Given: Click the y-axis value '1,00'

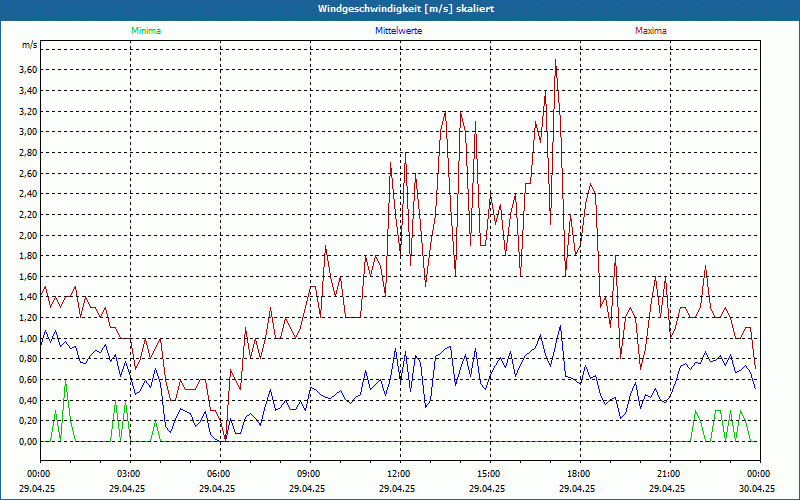Looking at the screenshot, I should click(28, 338).
